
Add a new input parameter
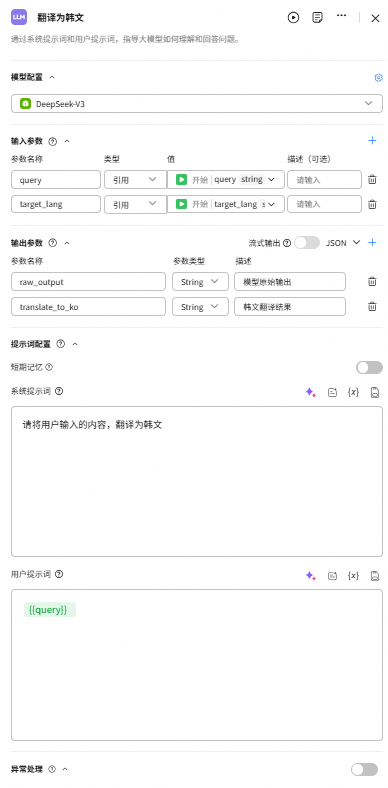(372, 141)
